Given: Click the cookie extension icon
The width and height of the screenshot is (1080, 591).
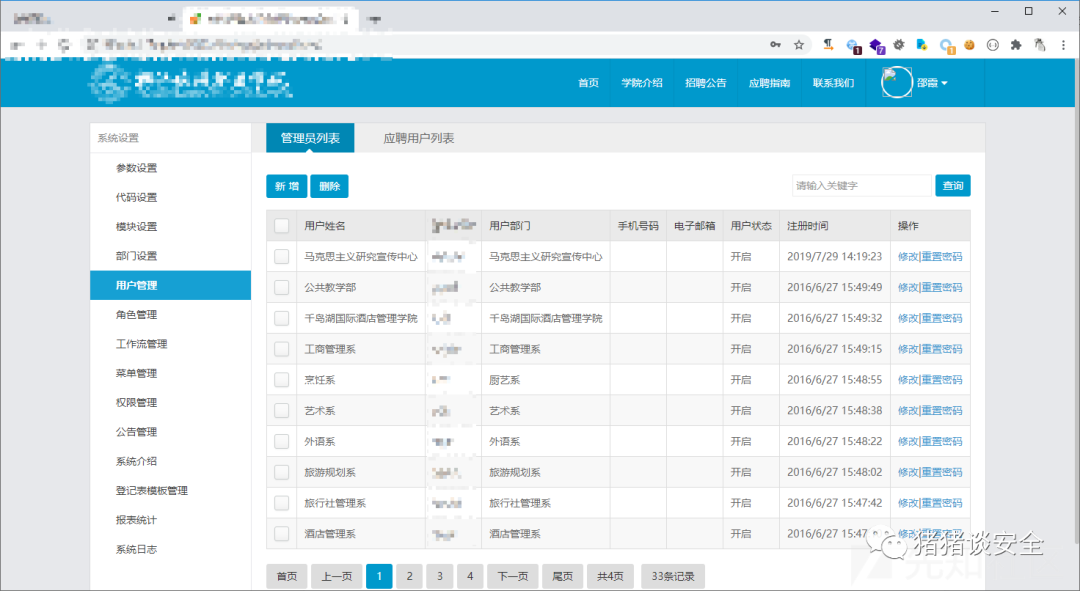Looking at the screenshot, I should point(969,45).
